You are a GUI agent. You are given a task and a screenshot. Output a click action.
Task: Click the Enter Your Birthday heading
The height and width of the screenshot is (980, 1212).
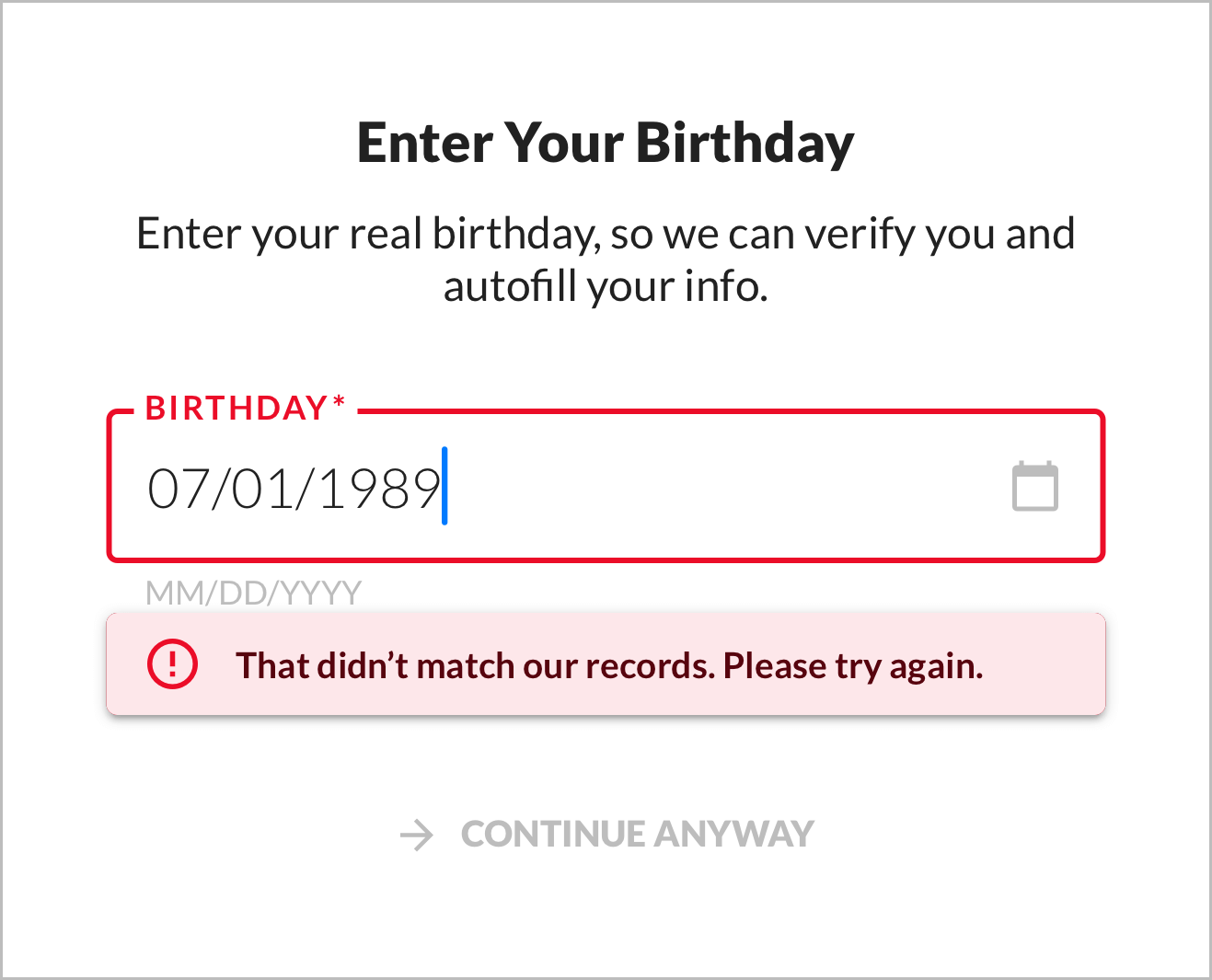(x=606, y=144)
